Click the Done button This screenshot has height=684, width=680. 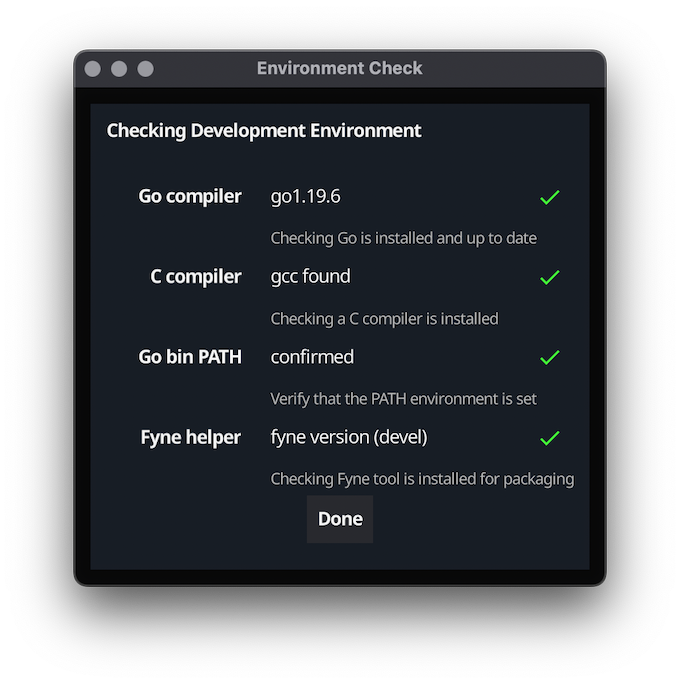point(340,519)
